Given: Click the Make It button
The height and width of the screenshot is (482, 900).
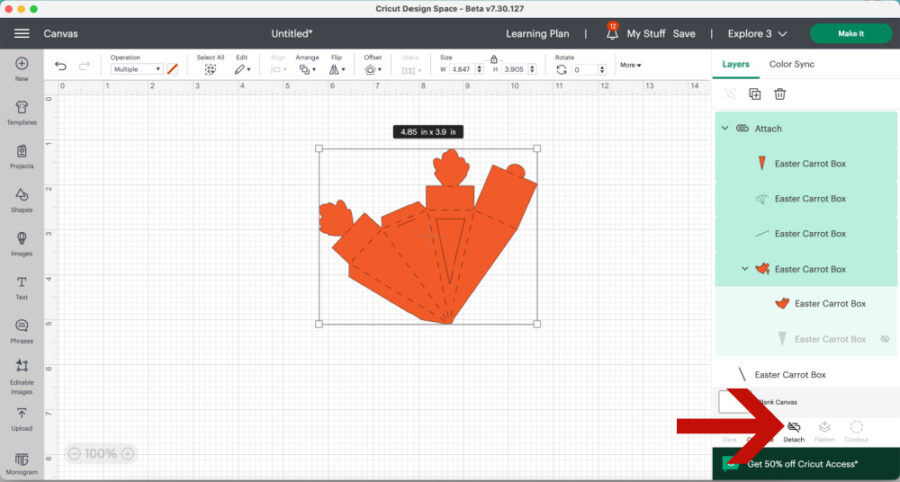Looking at the screenshot, I should point(850,33).
